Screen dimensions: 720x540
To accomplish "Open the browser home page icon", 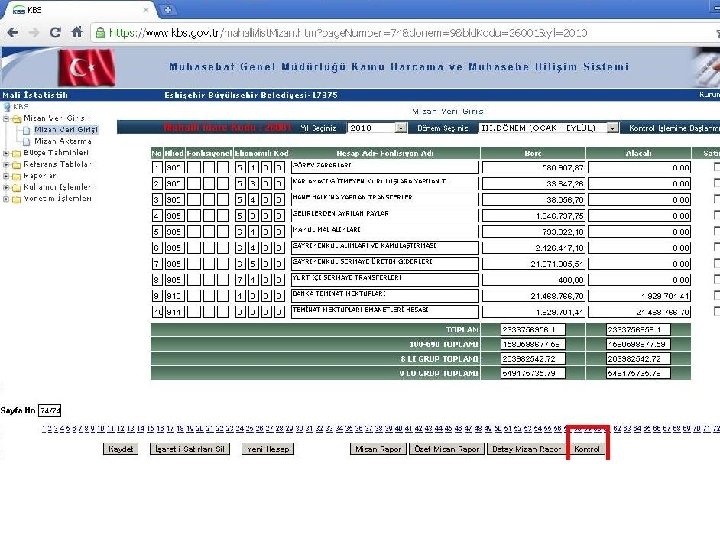I will (x=77, y=32).
